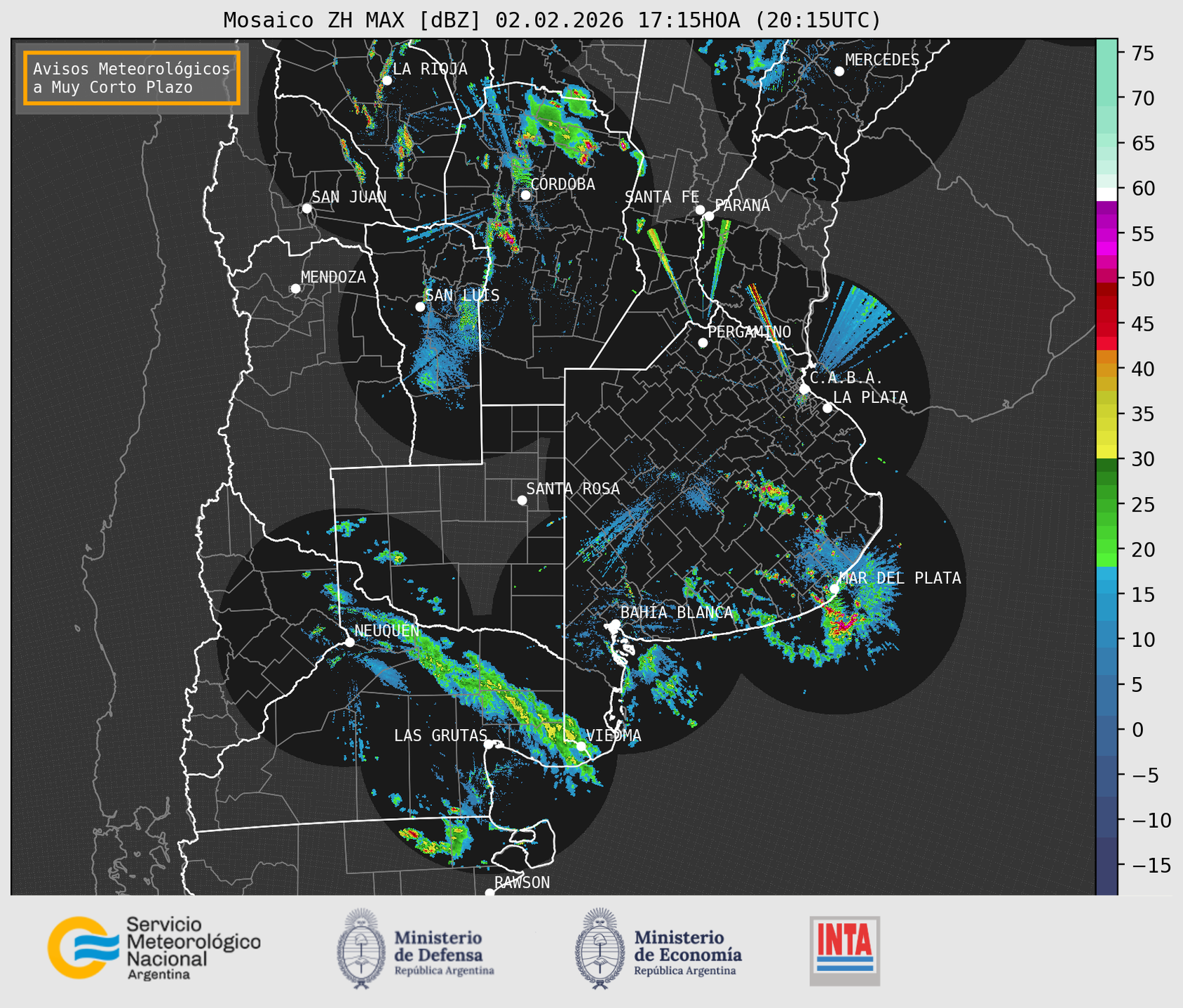Select the Mar del Plata marker dot
This screenshot has height=1008, width=1183.
pos(834,589)
